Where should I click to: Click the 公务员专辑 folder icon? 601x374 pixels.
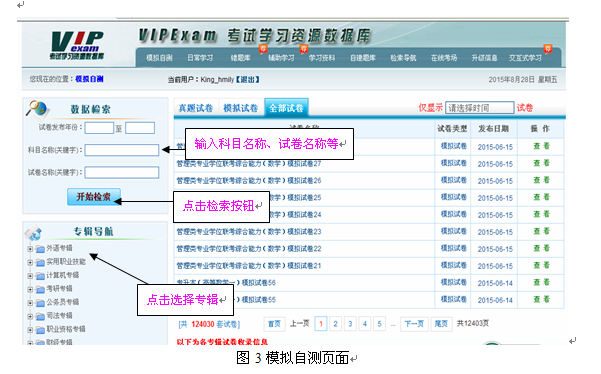(x=40, y=303)
